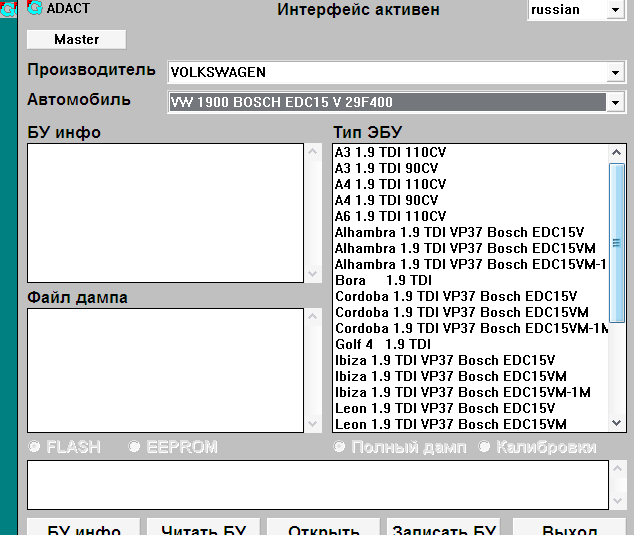The height and width of the screenshot is (535, 634).
Task: Click БУ инфо box scroll down arrow
Action: 313,274
